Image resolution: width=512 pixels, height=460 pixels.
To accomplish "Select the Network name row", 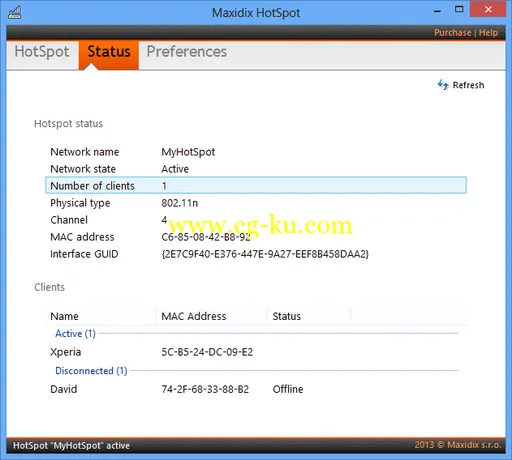I will (256, 152).
